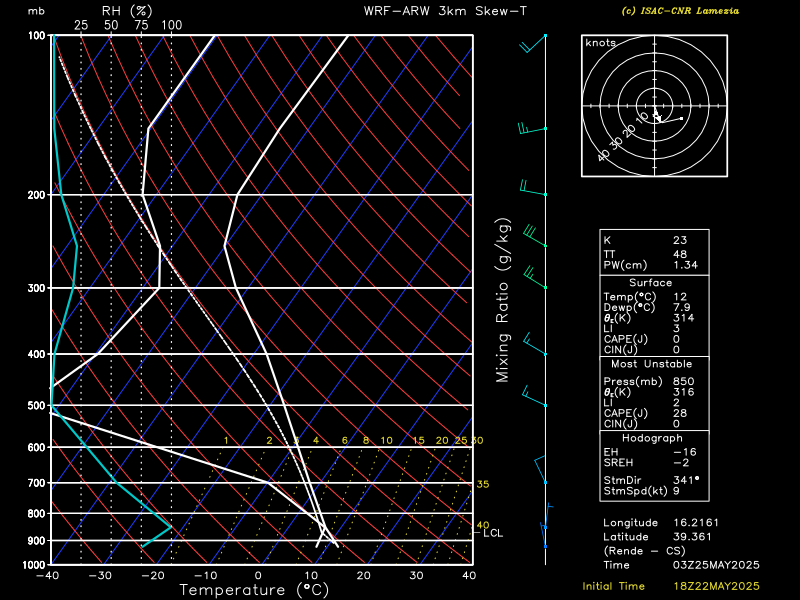Viewport: 800px width, 600px height.
Task: Click the Most Unstable LI value 2
Action: click(677, 402)
